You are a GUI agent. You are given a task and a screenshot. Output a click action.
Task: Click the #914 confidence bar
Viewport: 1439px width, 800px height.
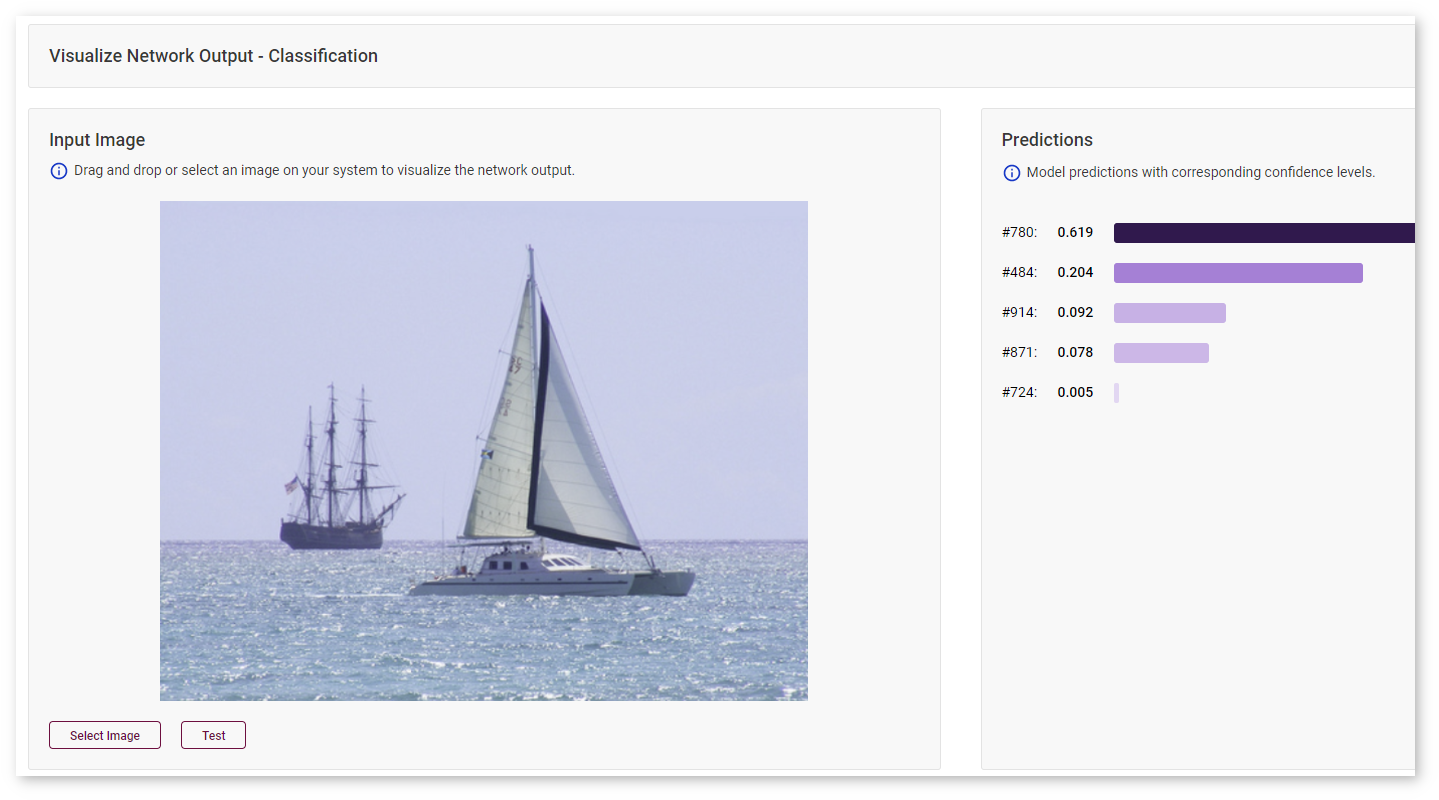pyautogui.click(x=1170, y=313)
